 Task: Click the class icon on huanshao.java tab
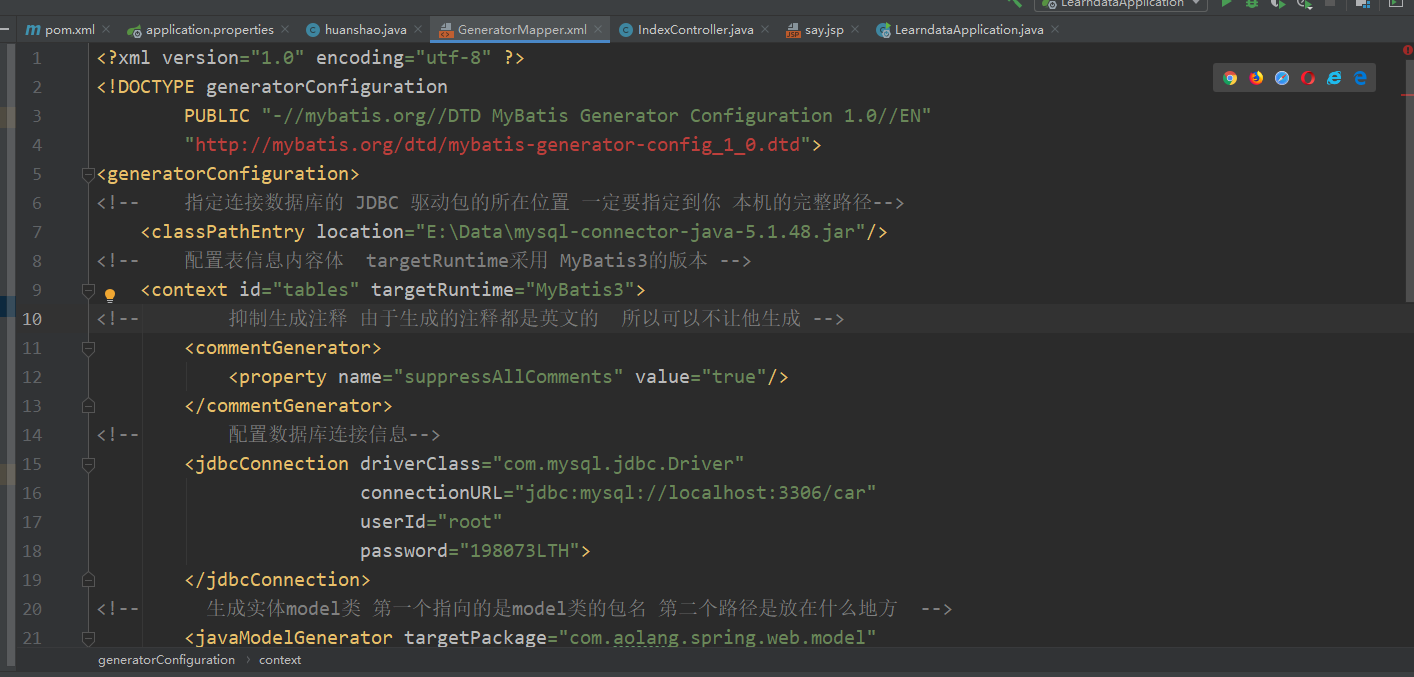click(313, 30)
